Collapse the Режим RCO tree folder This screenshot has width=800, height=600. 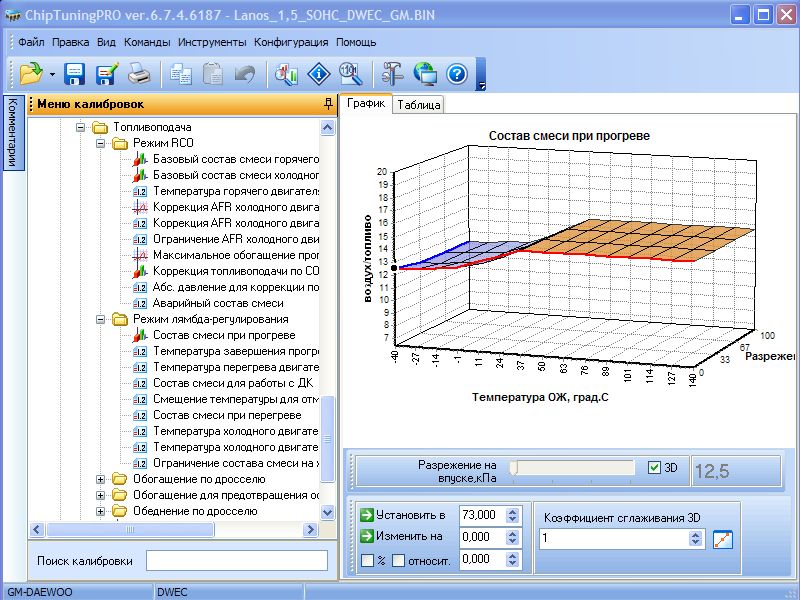click(101, 144)
